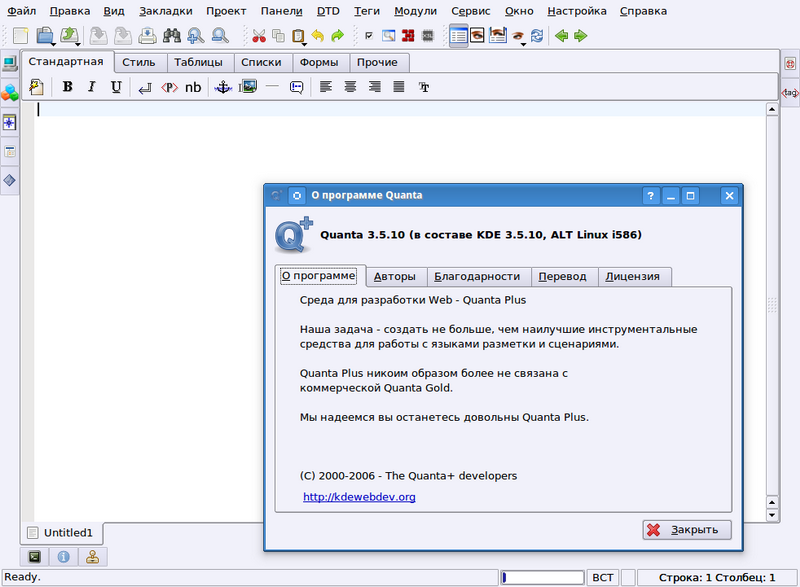Image resolution: width=800 pixels, height=587 pixels.
Task: Justify text alignment icon
Action: [x=399, y=87]
